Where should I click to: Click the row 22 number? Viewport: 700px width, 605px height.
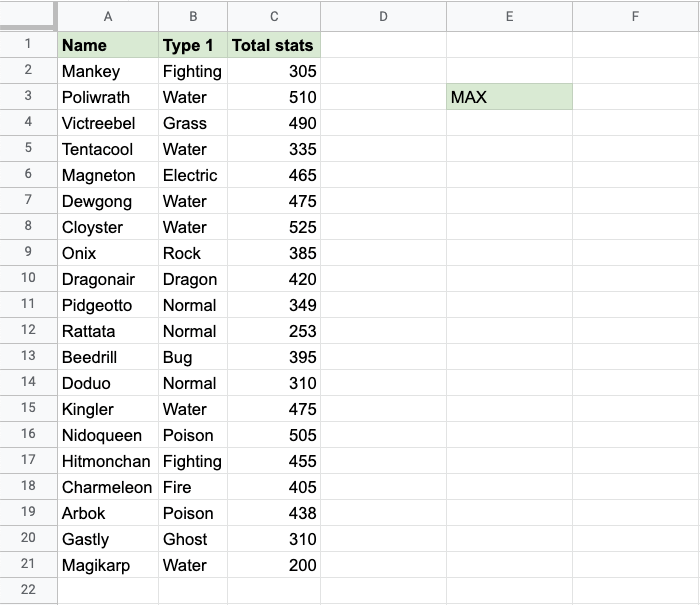click(28, 590)
